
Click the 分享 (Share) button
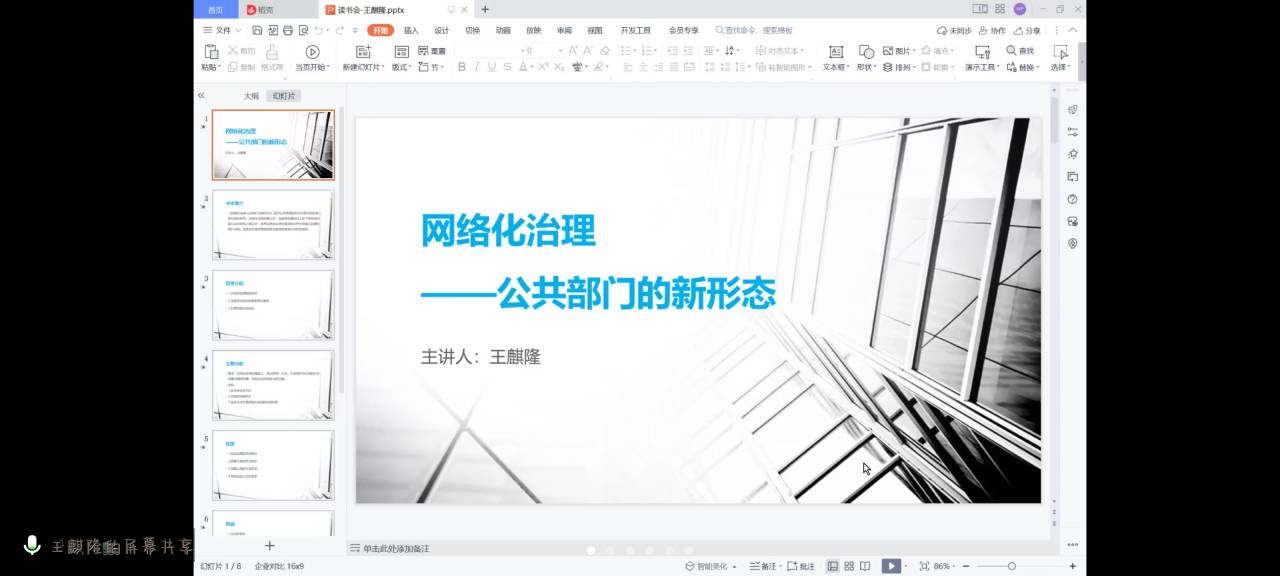coord(1027,31)
